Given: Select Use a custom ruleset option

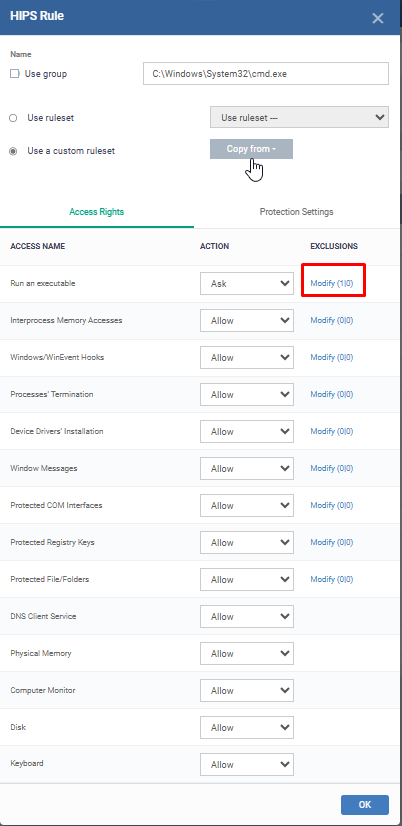Looking at the screenshot, I should point(13,151).
